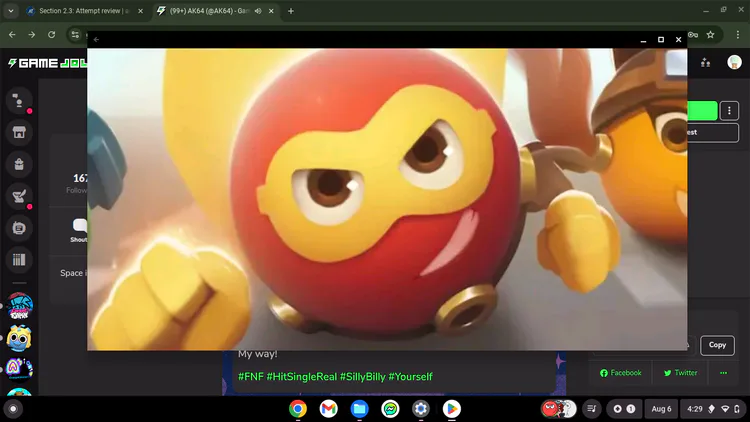This screenshot has height=422, width=750.
Task: Open the game library icon in sidebar
Action: pyautogui.click(x=19, y=260)
